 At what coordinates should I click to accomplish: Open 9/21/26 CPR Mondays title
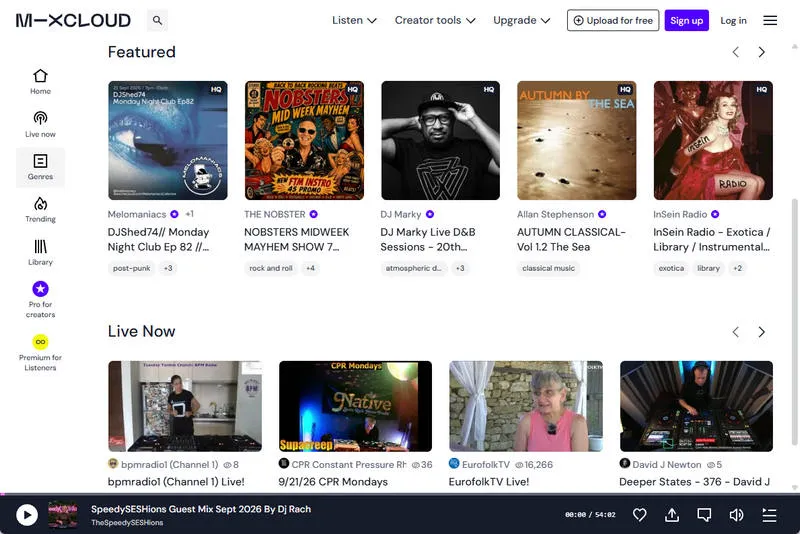[333, 482]
